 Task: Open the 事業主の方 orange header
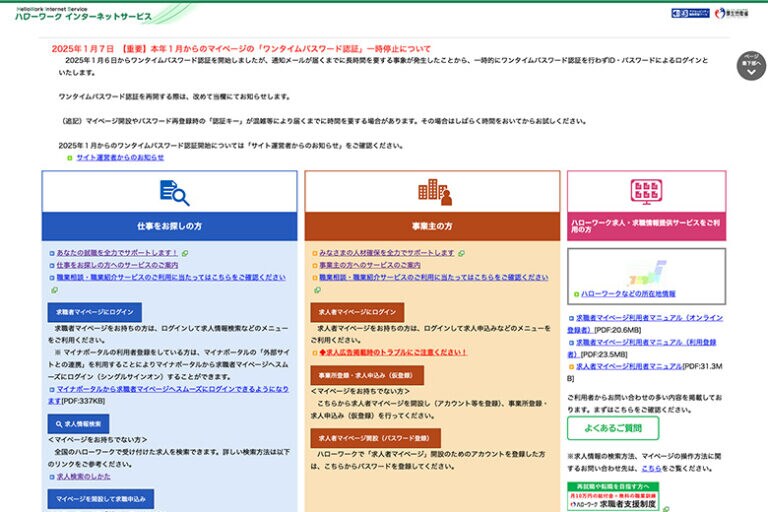[432, 226]
